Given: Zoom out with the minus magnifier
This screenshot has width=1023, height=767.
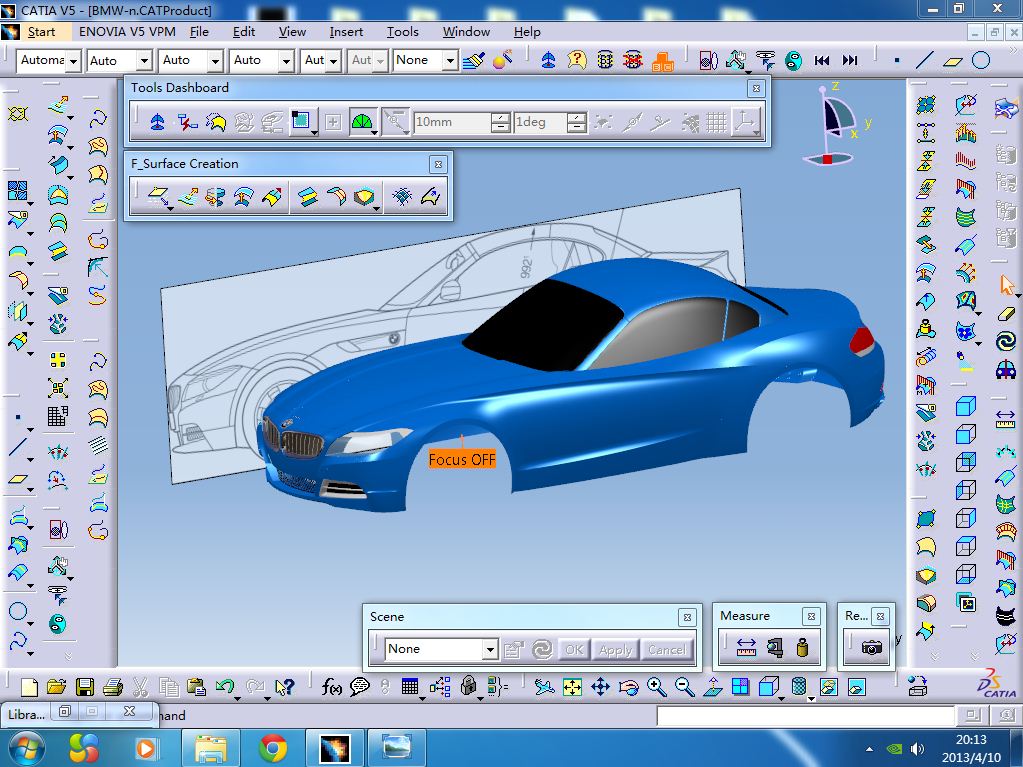Looking at the screenshot, I should coord(684,687).
